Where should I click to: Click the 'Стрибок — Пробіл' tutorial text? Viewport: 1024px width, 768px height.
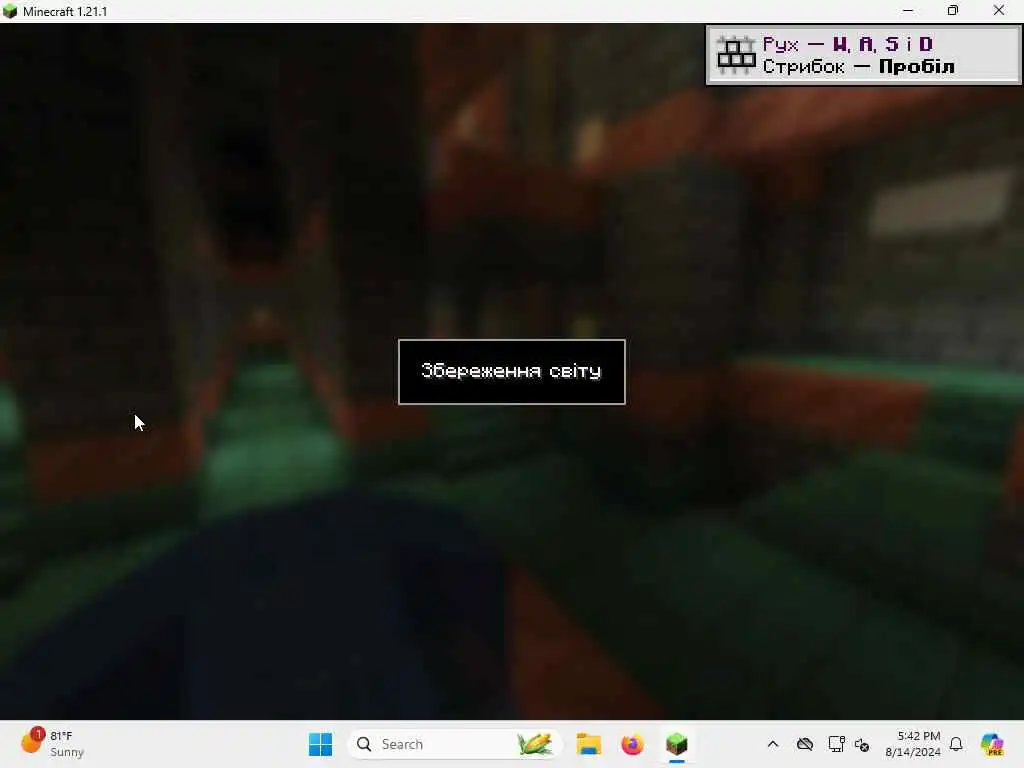coord(858,67)
